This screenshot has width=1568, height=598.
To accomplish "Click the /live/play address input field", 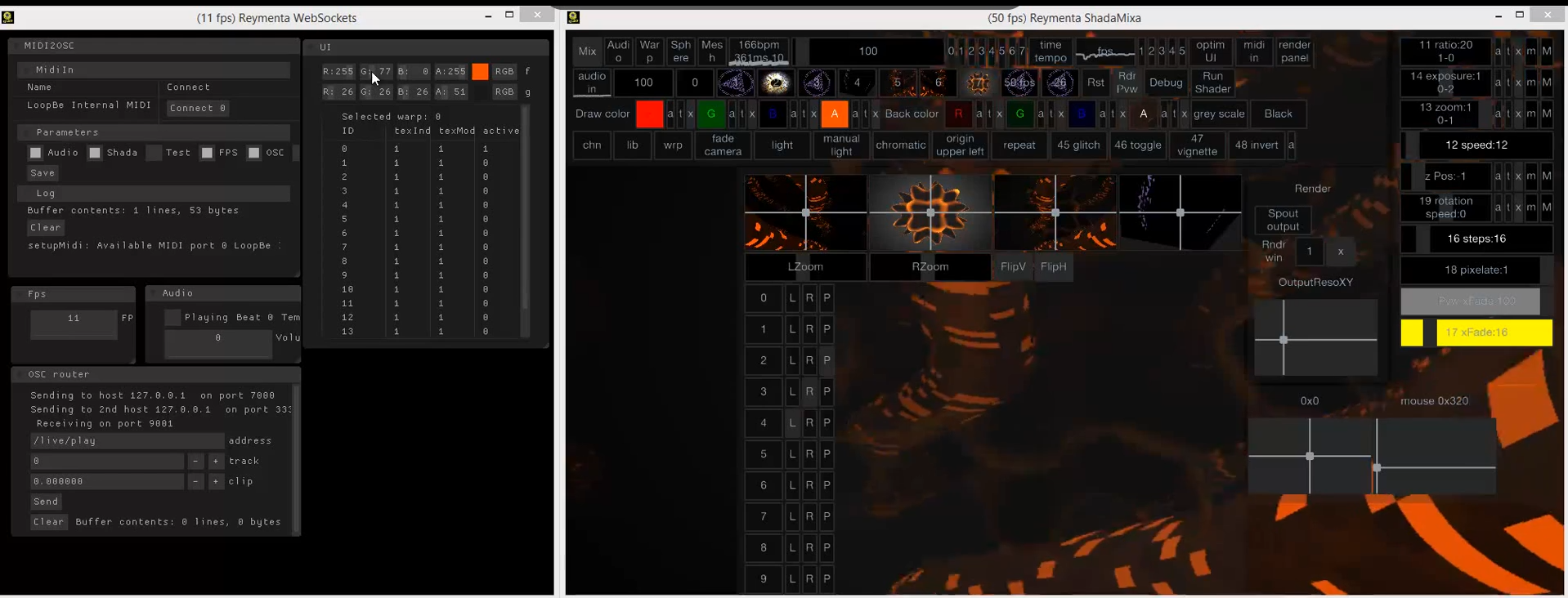I will click(126, 441).
